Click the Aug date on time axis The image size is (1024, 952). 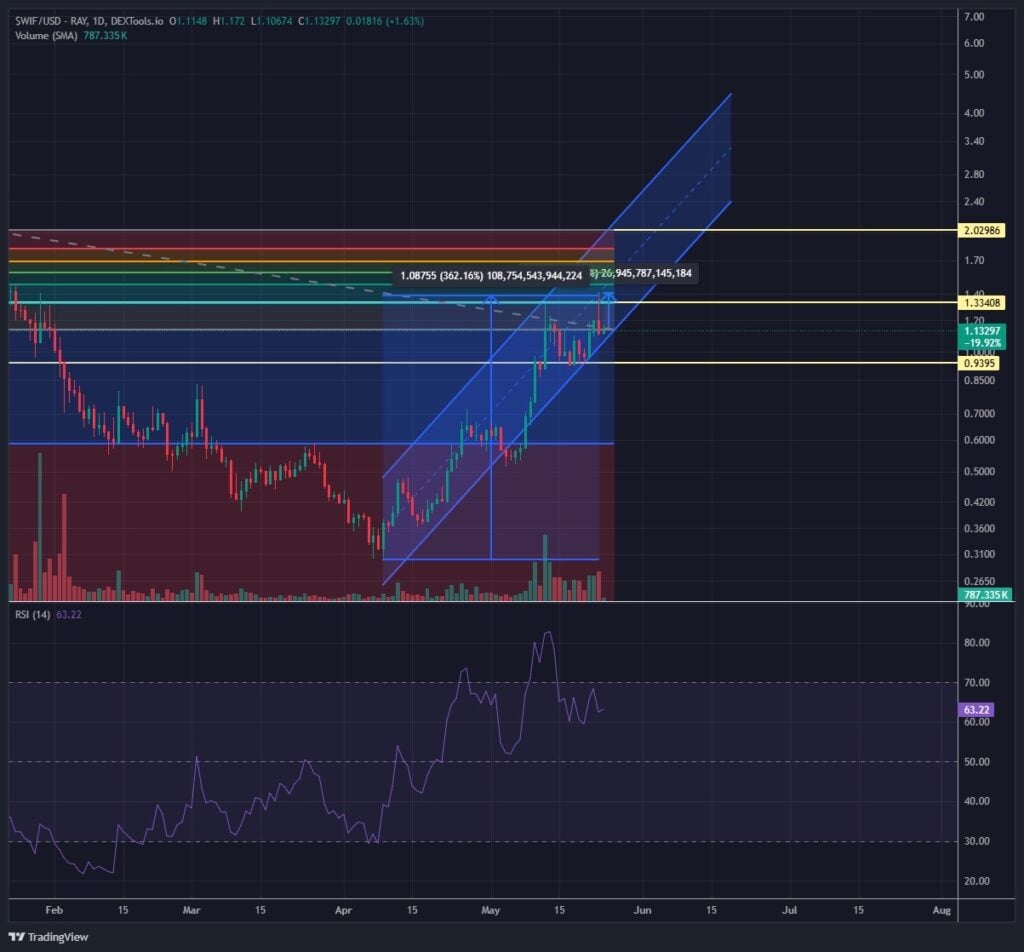click(x=942, y=910)
